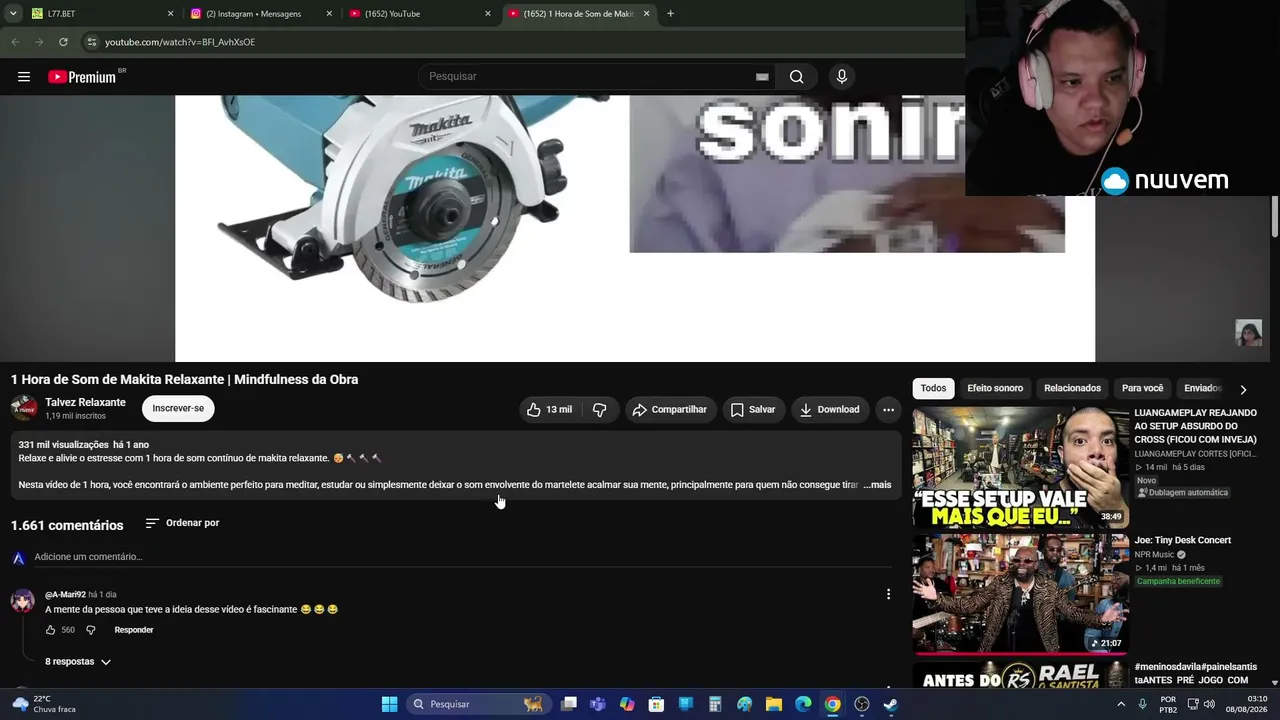Open the taskbar microphone tray icon
Image resolution: width=1280 pixels, height=720 pixels.
click(x=1143, y=704)
